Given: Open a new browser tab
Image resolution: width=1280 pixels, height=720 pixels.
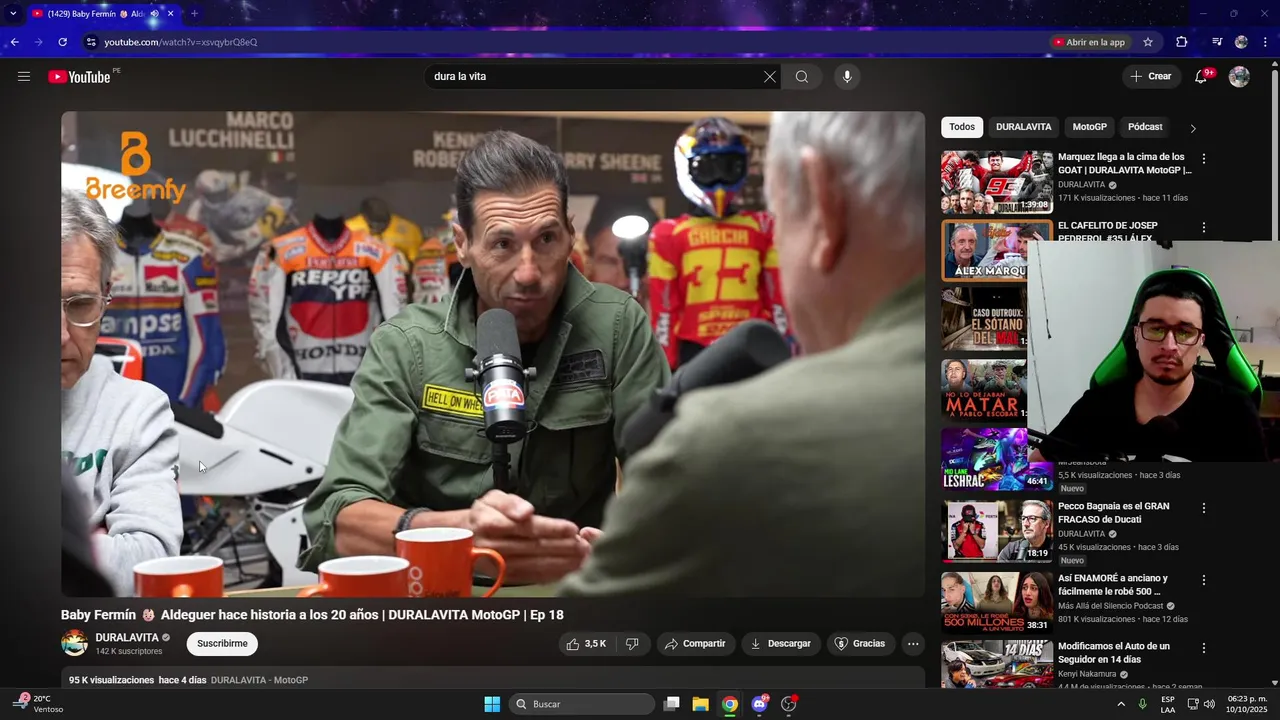Looking at the screenshot, I should [194, 14].
